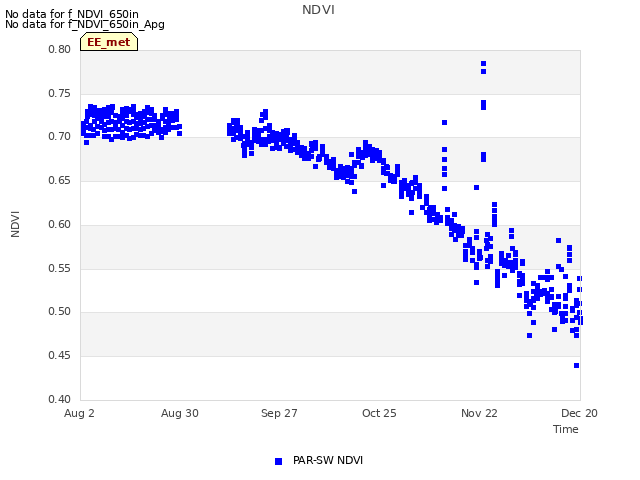Click the EE_met label tag
This screenshot has height=480, width=640.
(x=109, y=42)
